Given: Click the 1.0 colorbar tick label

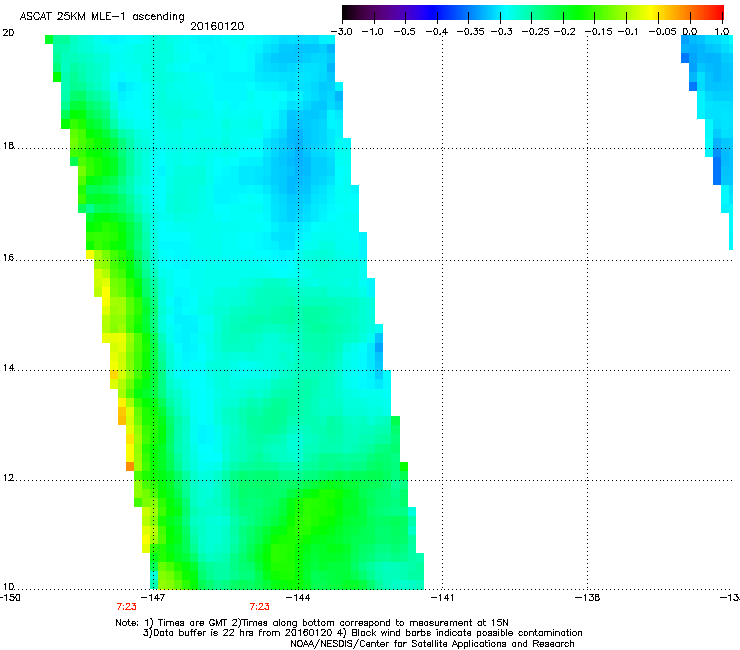Looking at the screenshot, I should pyautogui.click(x=722, y=32).
